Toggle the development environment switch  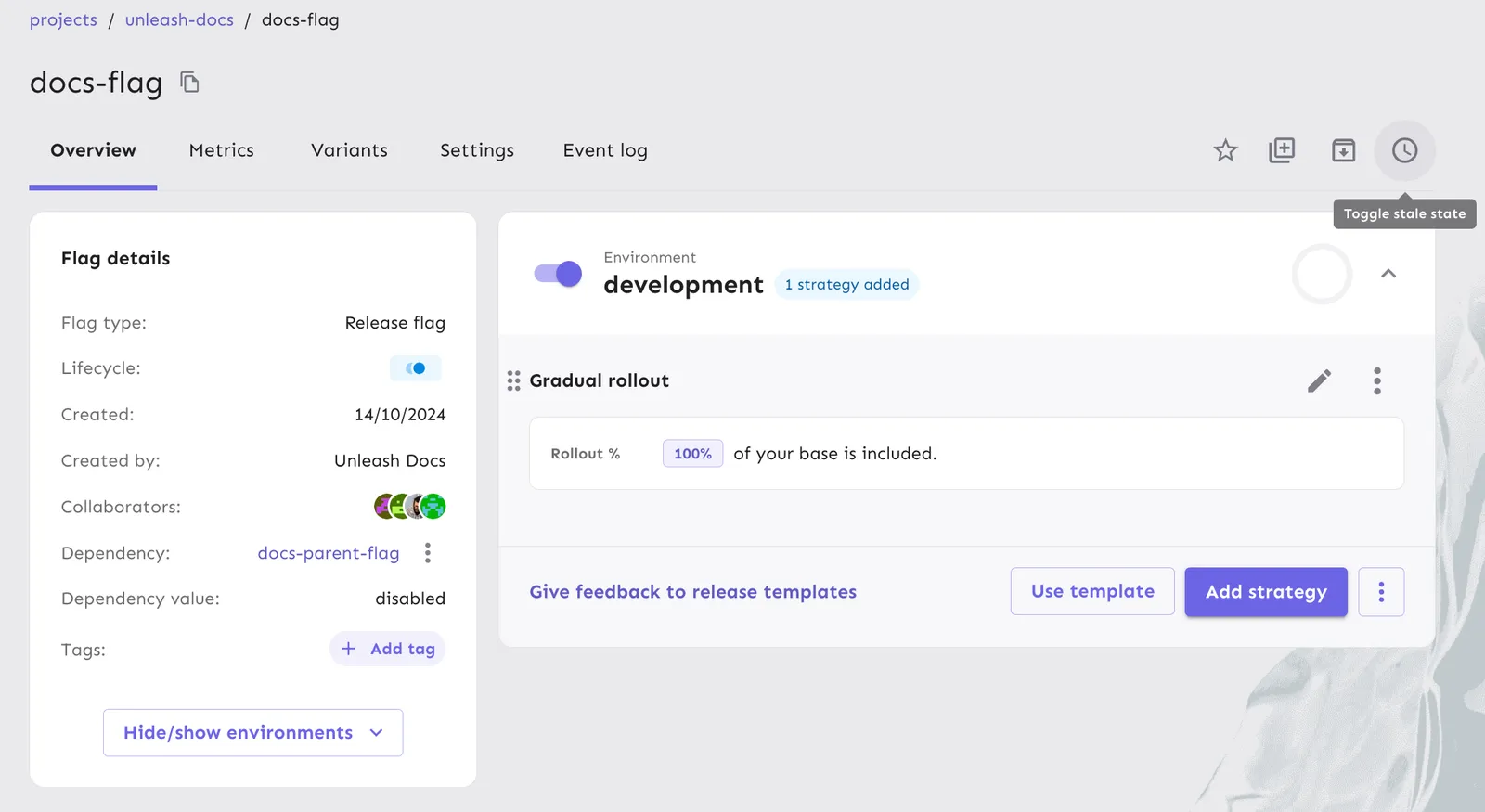558,274
